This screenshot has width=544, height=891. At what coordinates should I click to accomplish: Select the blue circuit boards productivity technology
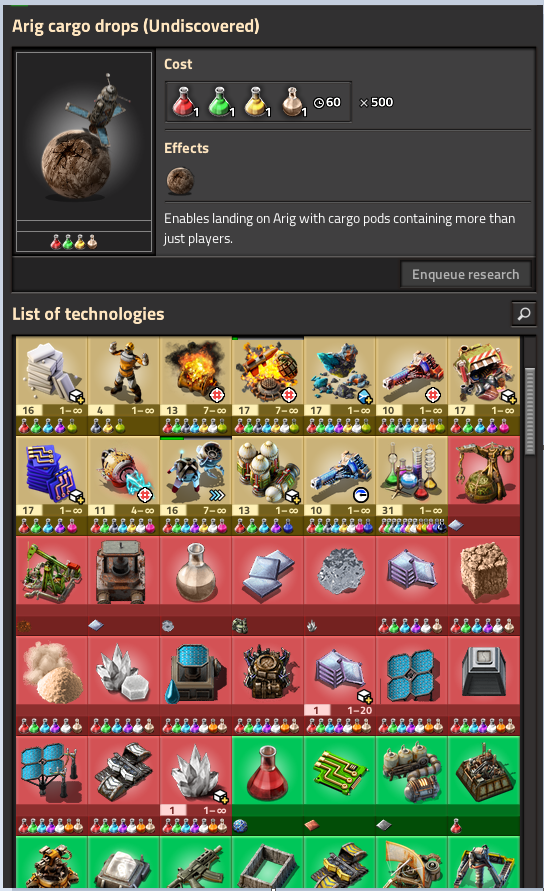[52, 485]
